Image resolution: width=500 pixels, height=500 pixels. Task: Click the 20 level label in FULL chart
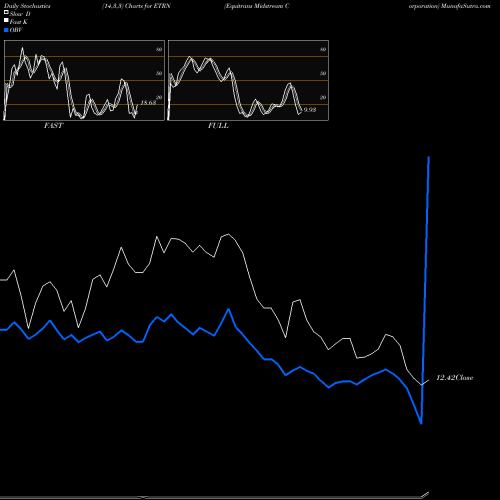tap(323, 97)
